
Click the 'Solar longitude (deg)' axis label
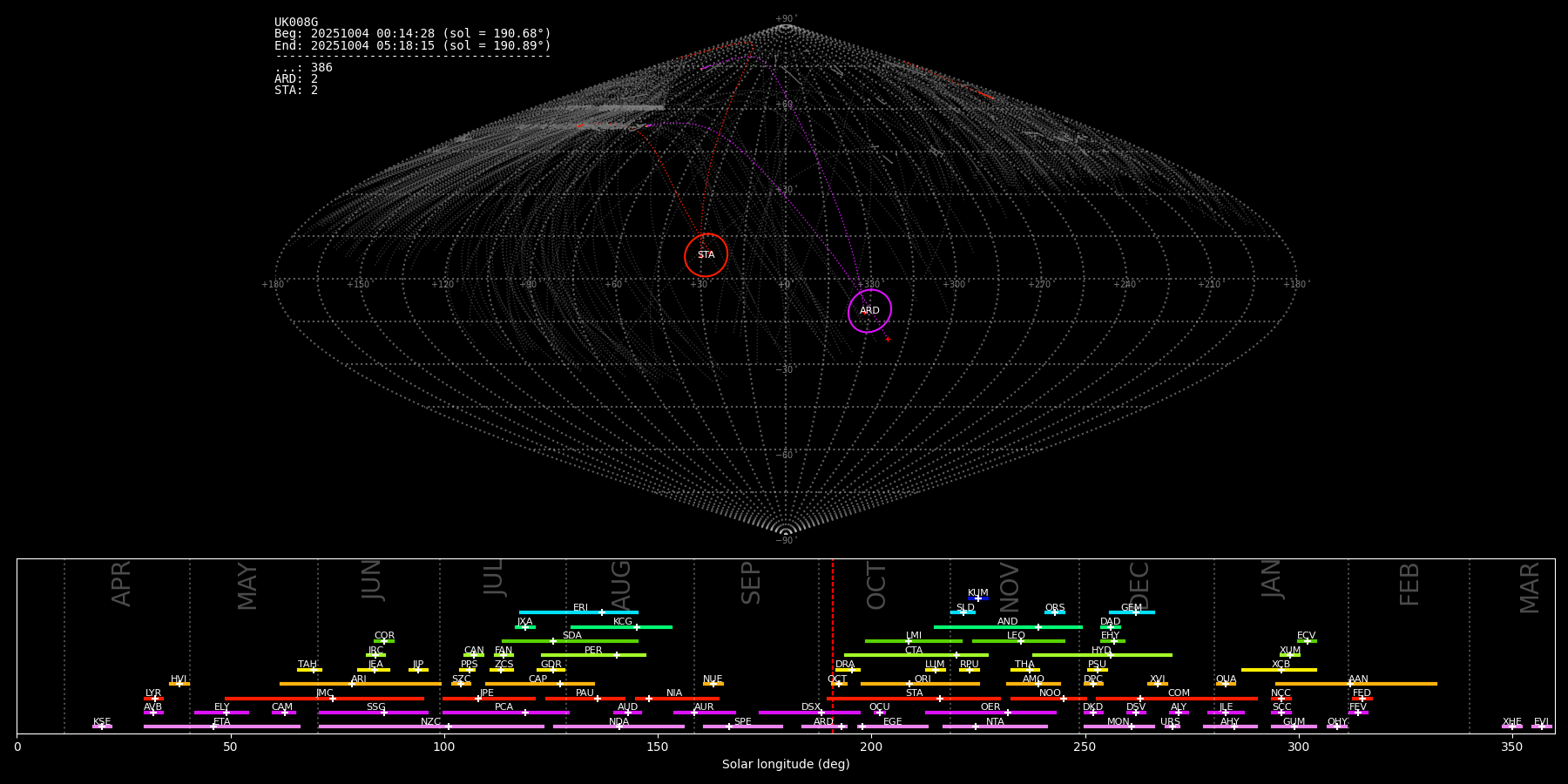click(x=786, y=765)
